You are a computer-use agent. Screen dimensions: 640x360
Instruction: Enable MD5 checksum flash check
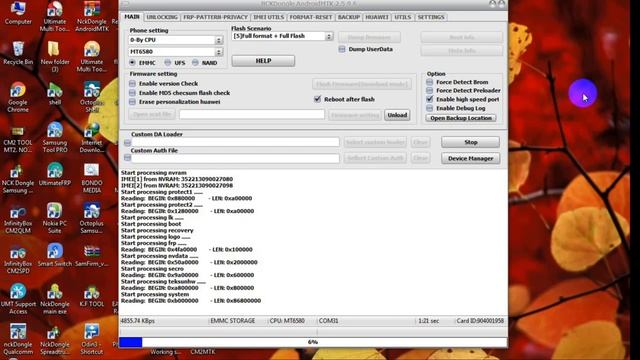132,93
